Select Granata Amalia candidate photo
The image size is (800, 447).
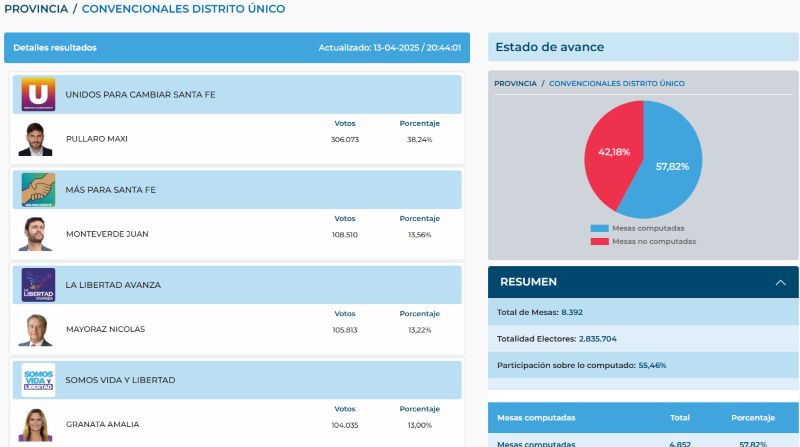pyautogui.click(x=35, y=424)
